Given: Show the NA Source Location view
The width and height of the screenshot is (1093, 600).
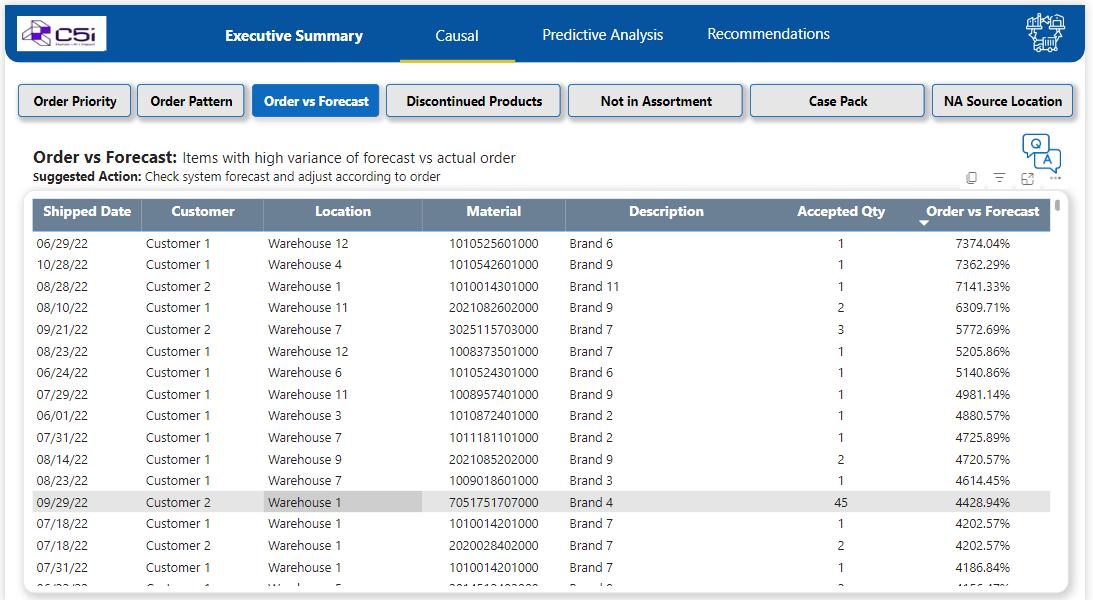Looking at the screenshot, I should (1002, 101).
